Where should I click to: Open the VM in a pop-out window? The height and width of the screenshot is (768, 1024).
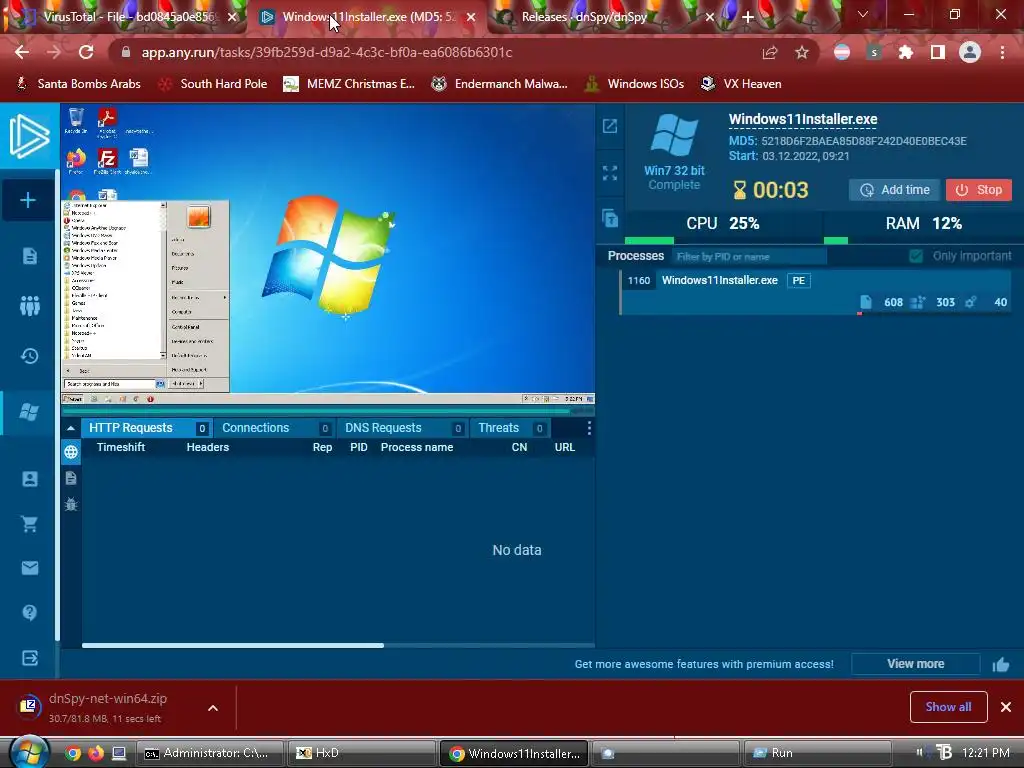(x=610, y=126)
